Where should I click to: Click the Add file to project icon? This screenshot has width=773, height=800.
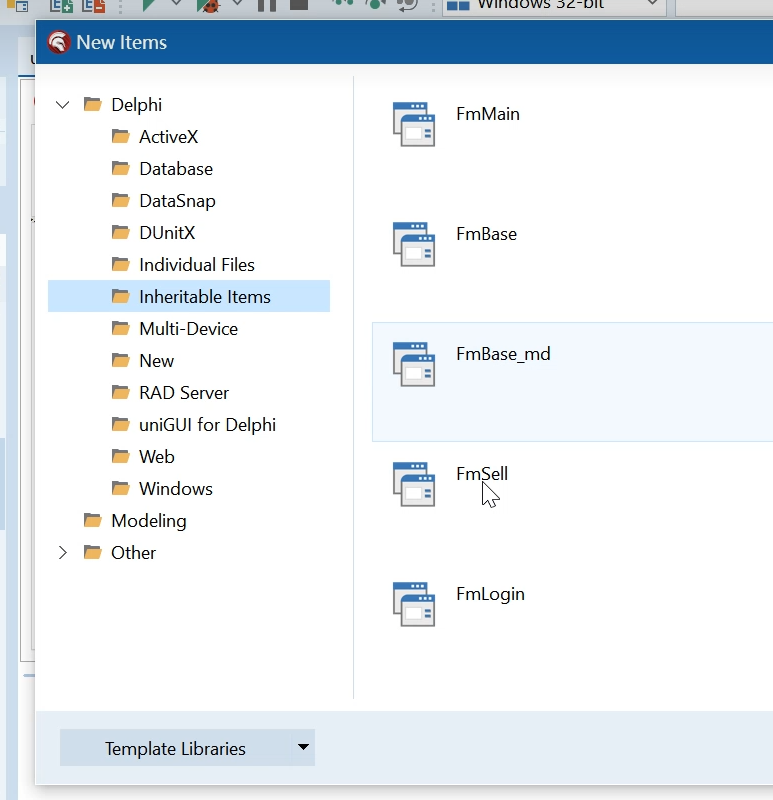point(62,5)
